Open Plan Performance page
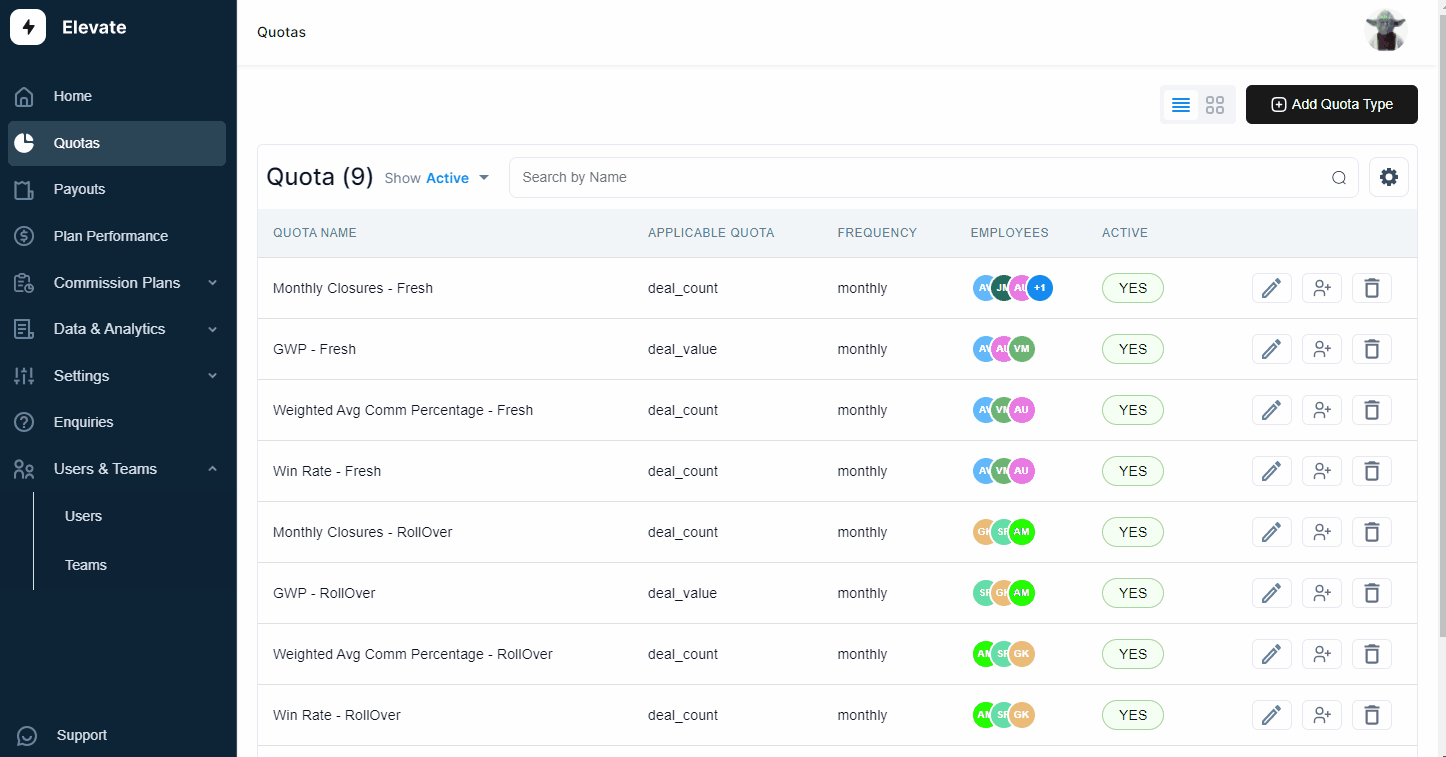 pyautogui.click(x=117, y=236)
